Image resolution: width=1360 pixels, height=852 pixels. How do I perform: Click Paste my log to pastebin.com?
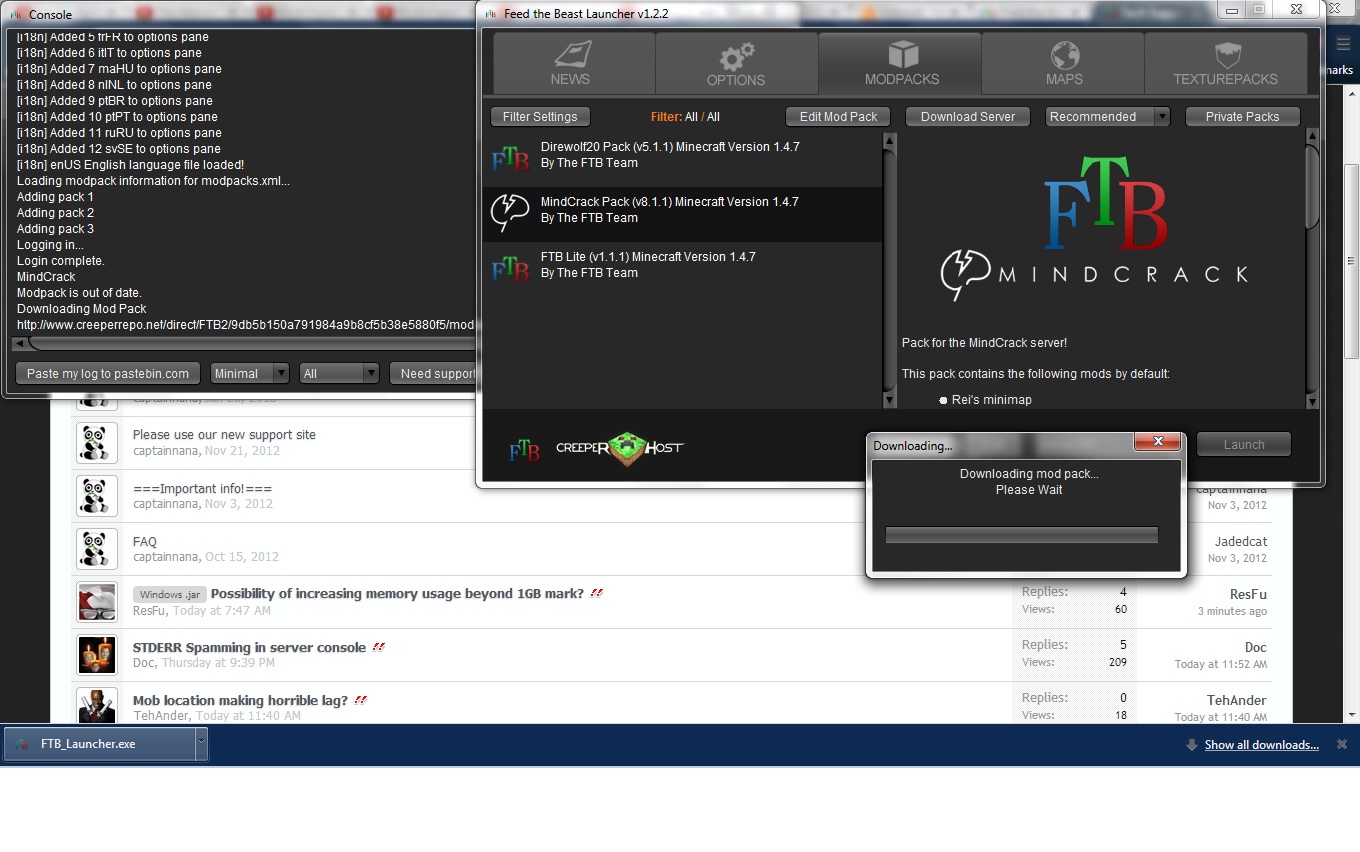coord(108,373)
